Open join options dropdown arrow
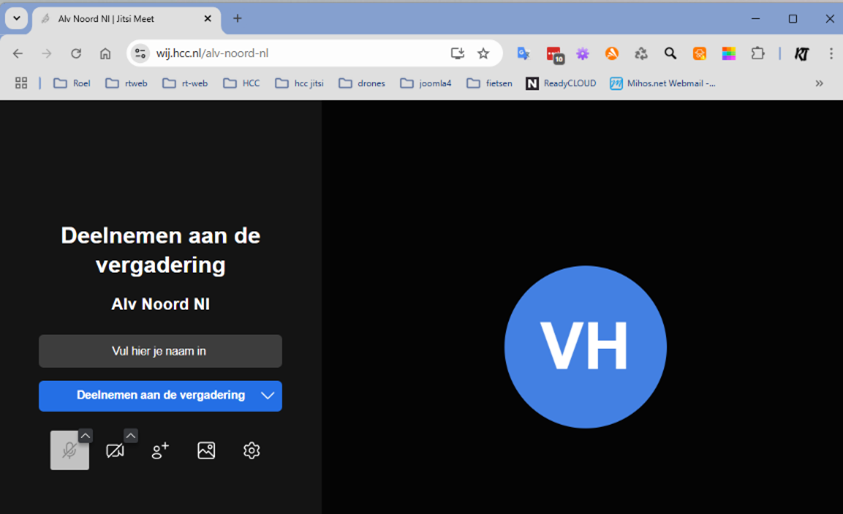 tap(268, 396)
